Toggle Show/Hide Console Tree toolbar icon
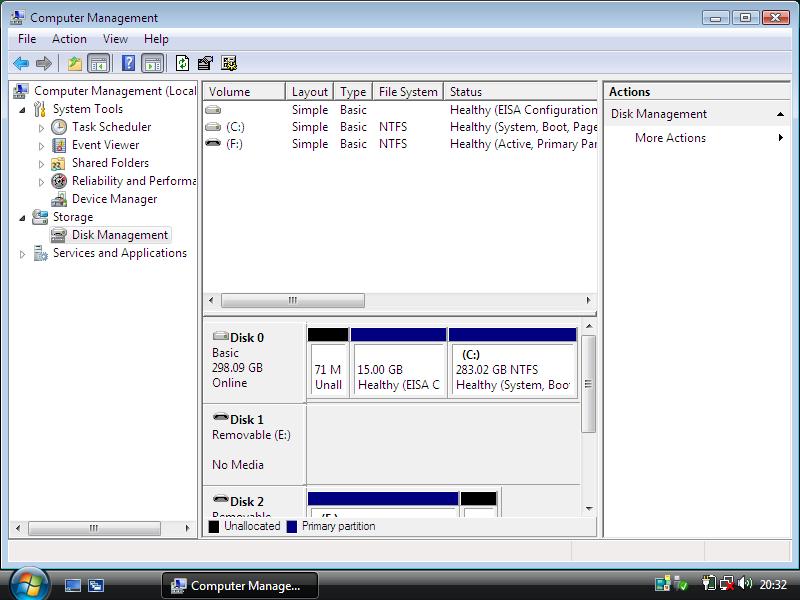 tap(99, 63)
